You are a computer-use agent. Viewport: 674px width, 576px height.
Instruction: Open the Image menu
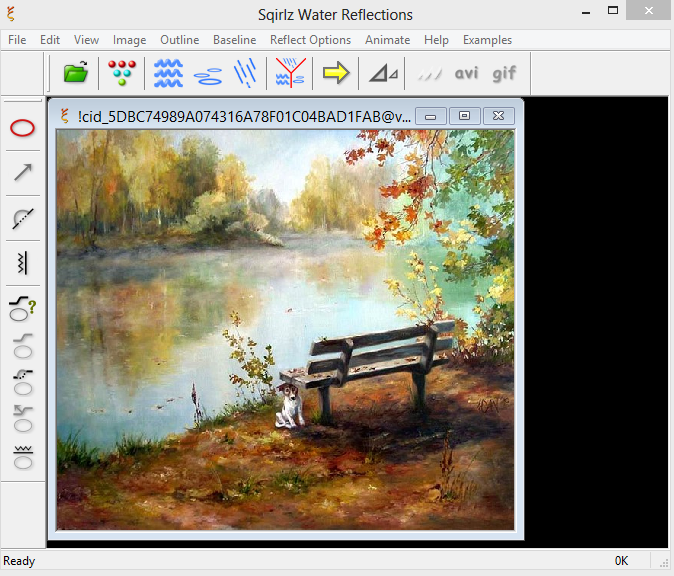[x=129, y=40]
